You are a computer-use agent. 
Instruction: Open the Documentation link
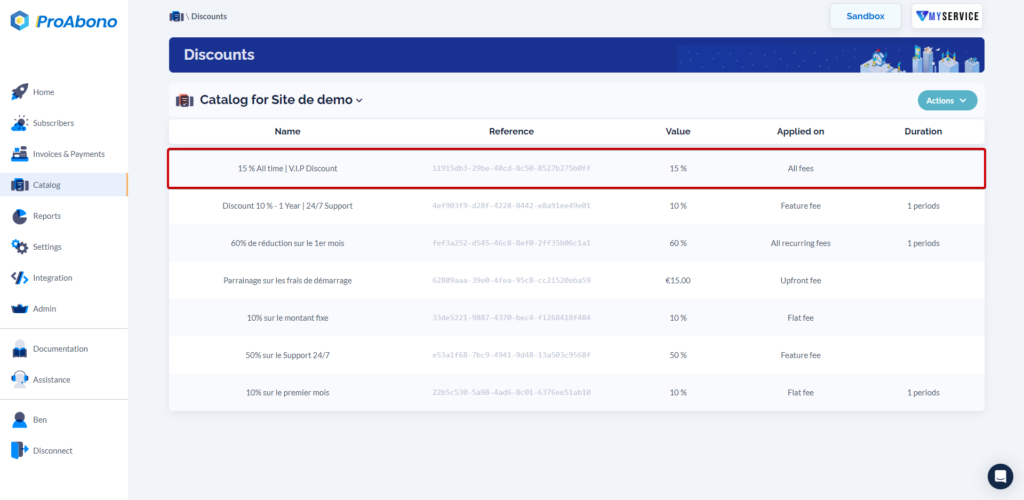[60, 349]
